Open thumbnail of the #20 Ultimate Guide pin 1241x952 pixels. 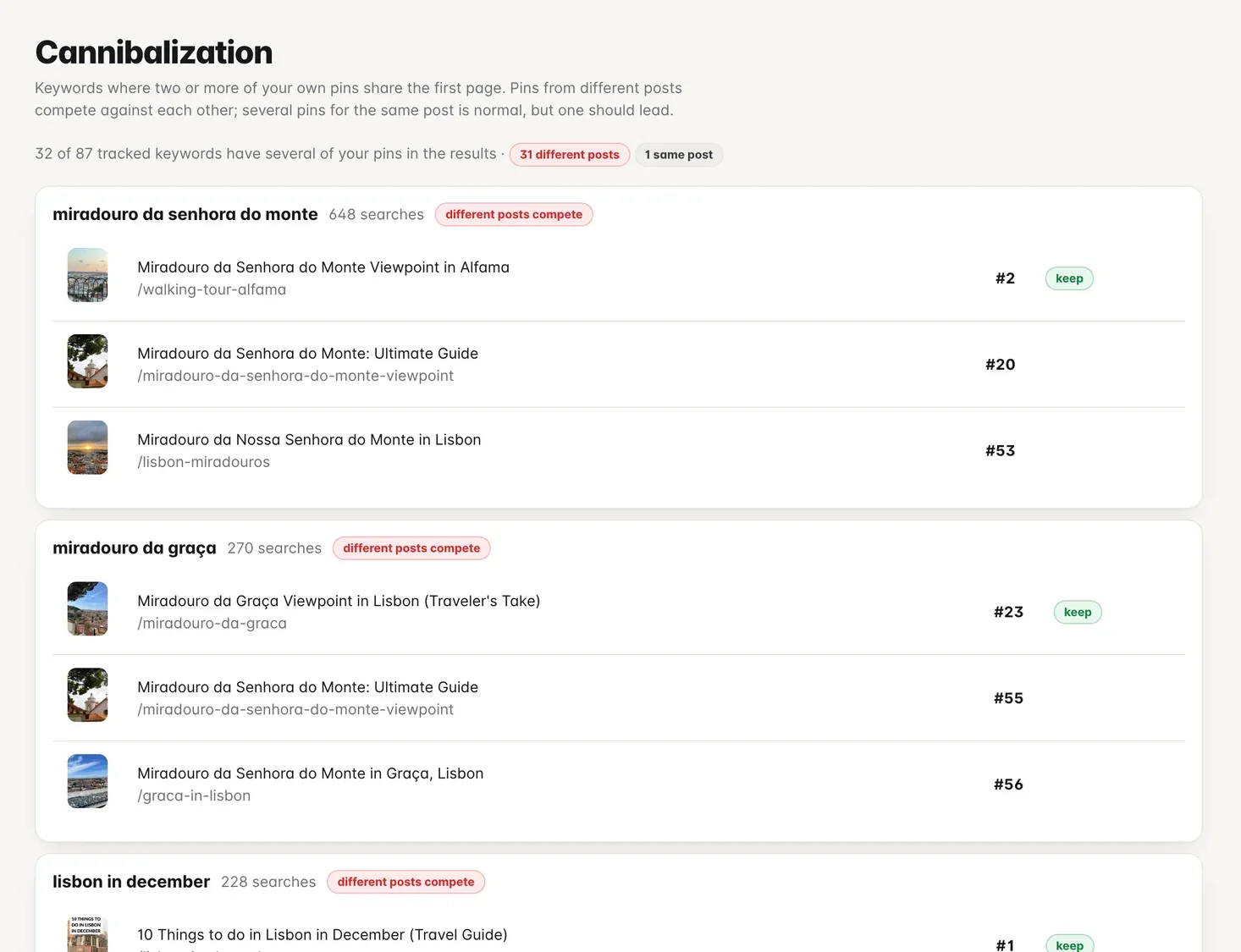pyautogui.click(x=88, y=361)
